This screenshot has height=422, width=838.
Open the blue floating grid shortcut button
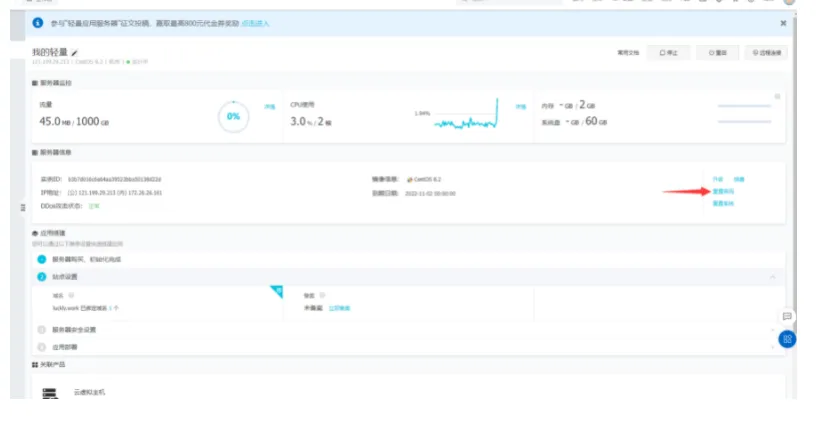(787, 339)
